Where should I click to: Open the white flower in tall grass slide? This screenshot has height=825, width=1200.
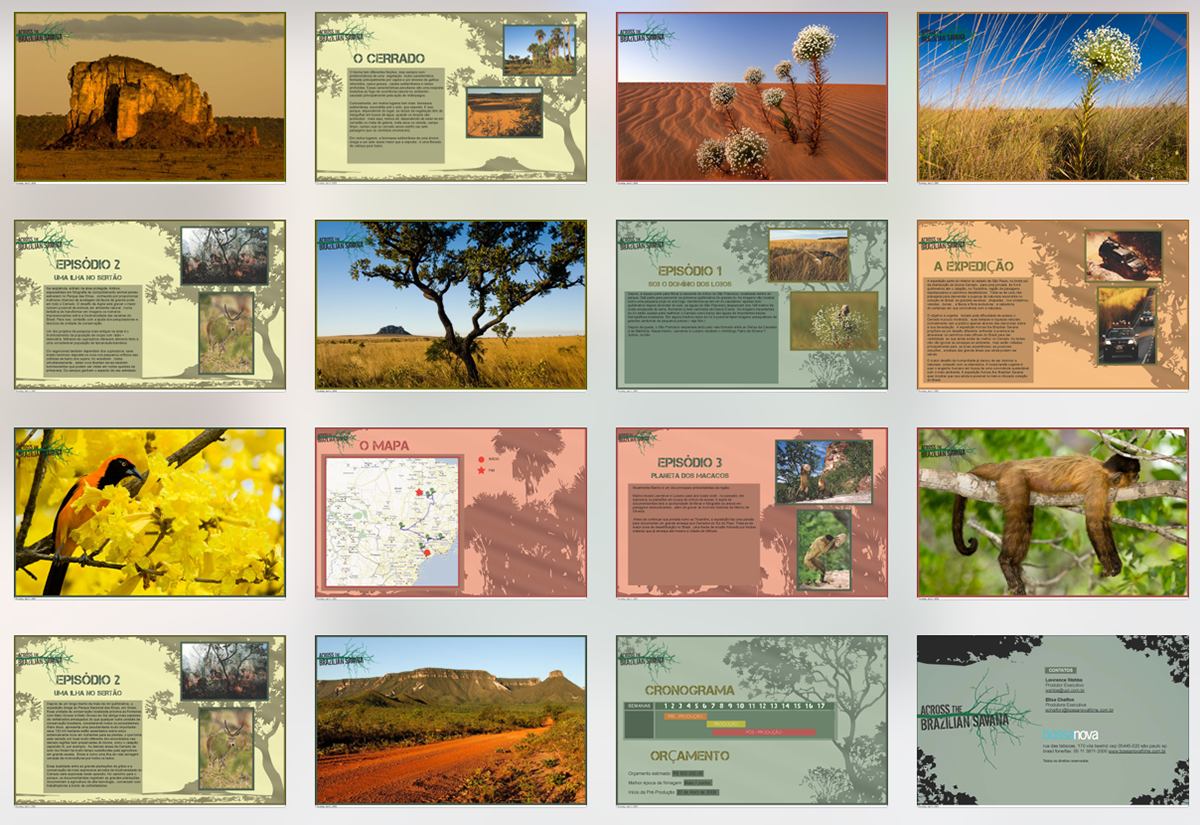click(x=1053, y=97)
